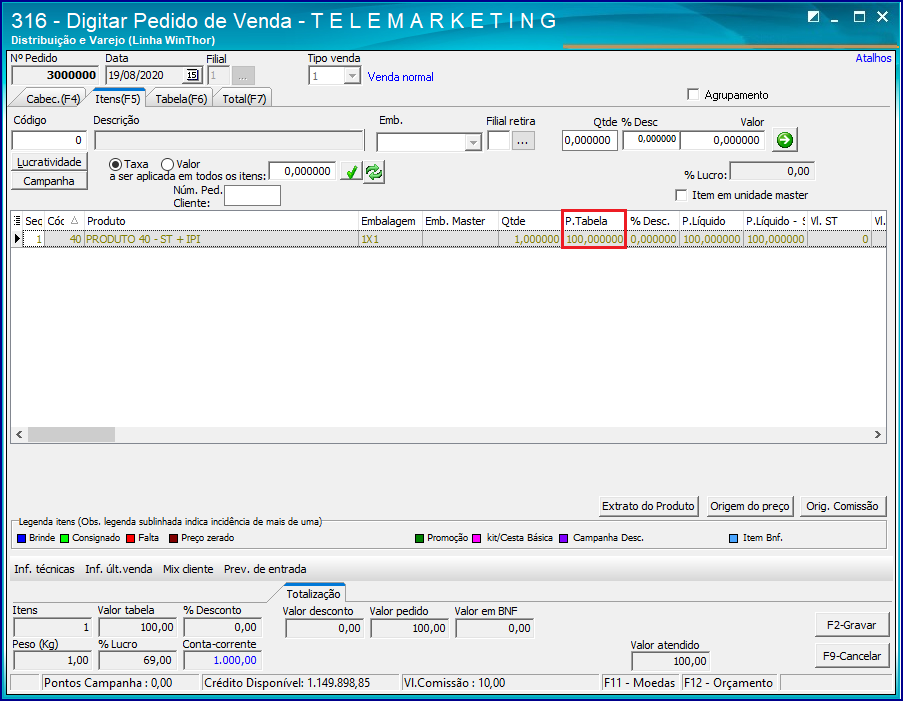Open Inf. técnicas section
This screenshot has height=701, width=903.
44,569
